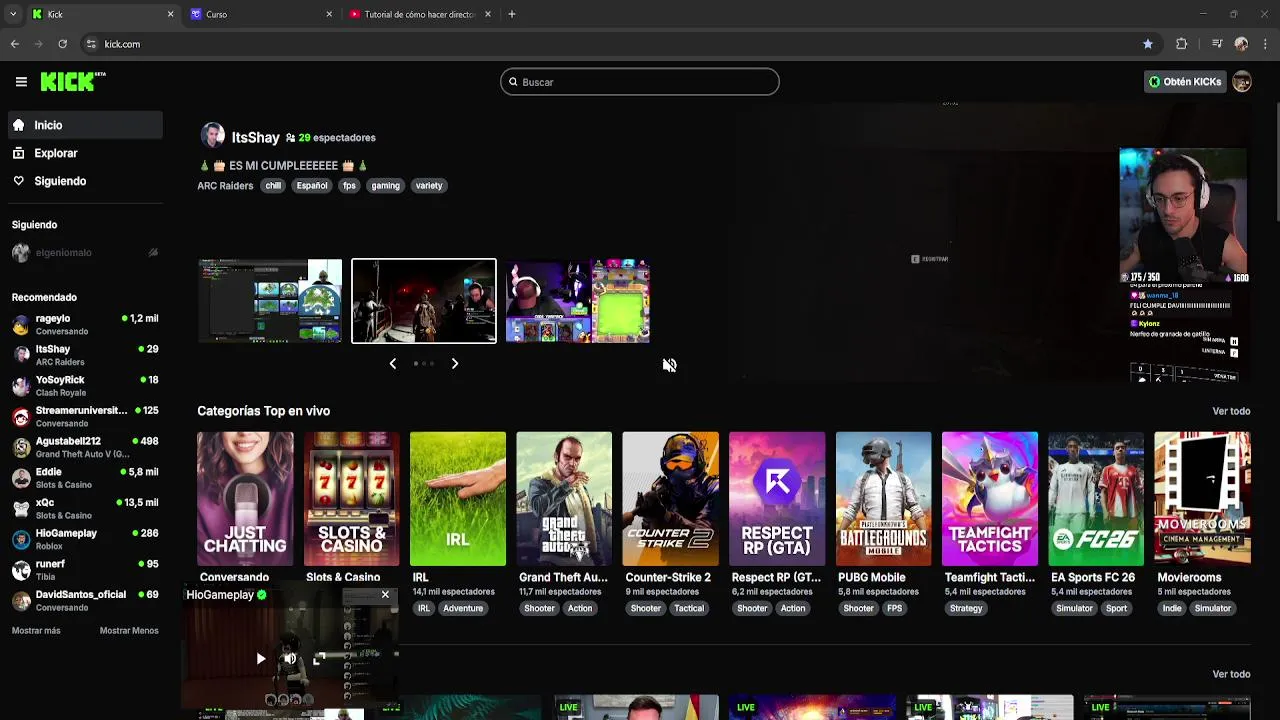Open Siguiendo in the sidebar
1280x720 pixels.
coord(85,181)
